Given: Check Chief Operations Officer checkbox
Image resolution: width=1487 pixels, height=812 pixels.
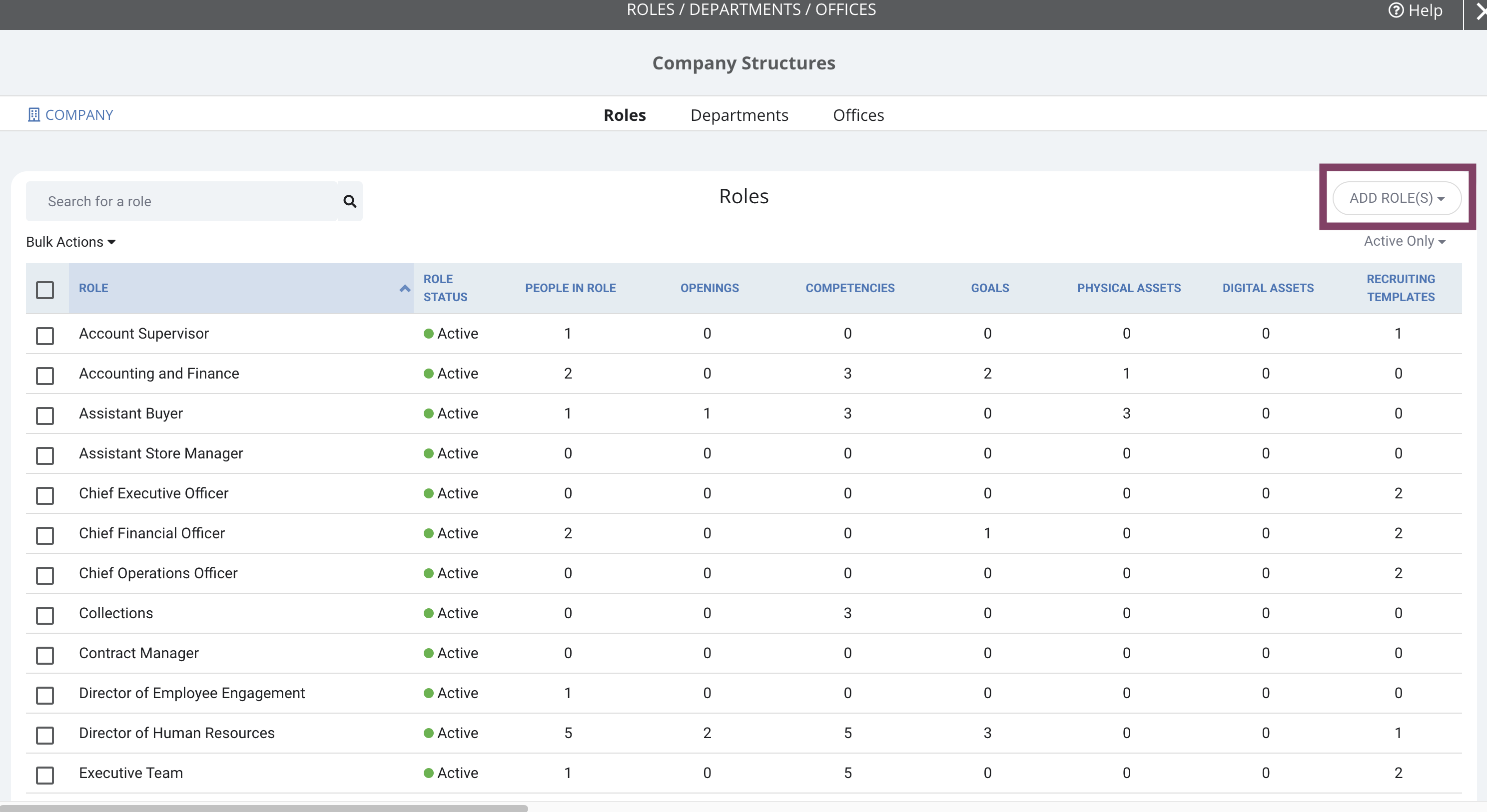Looking at the screenshot, I should [x=45, y=575].
